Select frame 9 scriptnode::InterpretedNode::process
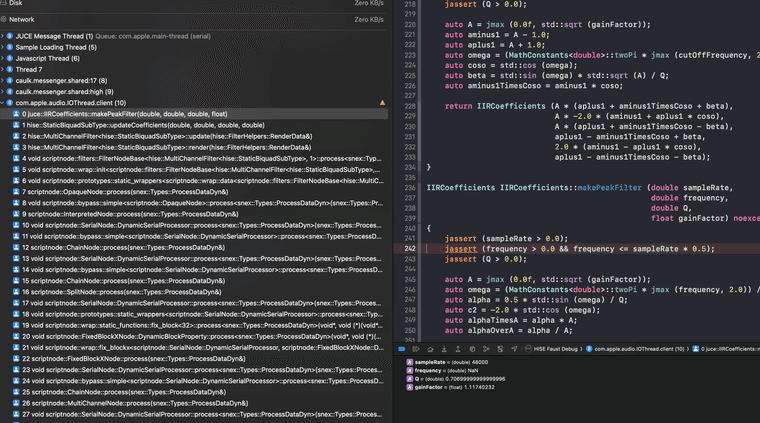The width and height of the screenshot is (760, 423). [x=194, y=214]
